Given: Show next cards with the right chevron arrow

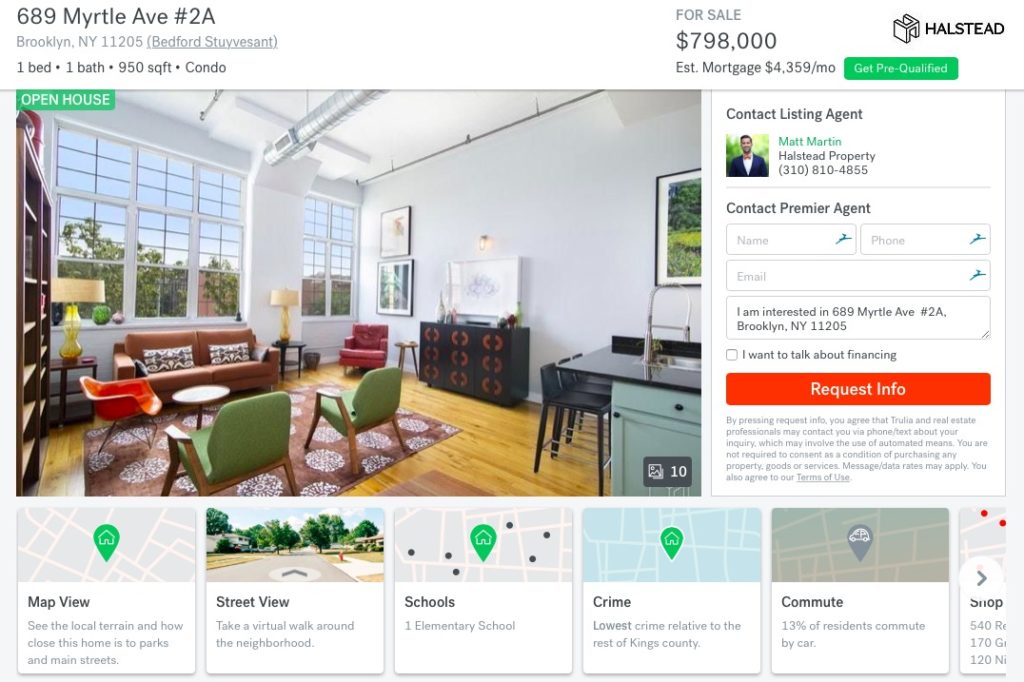Looking at the screenshot, I should click(x=982, y=578).
